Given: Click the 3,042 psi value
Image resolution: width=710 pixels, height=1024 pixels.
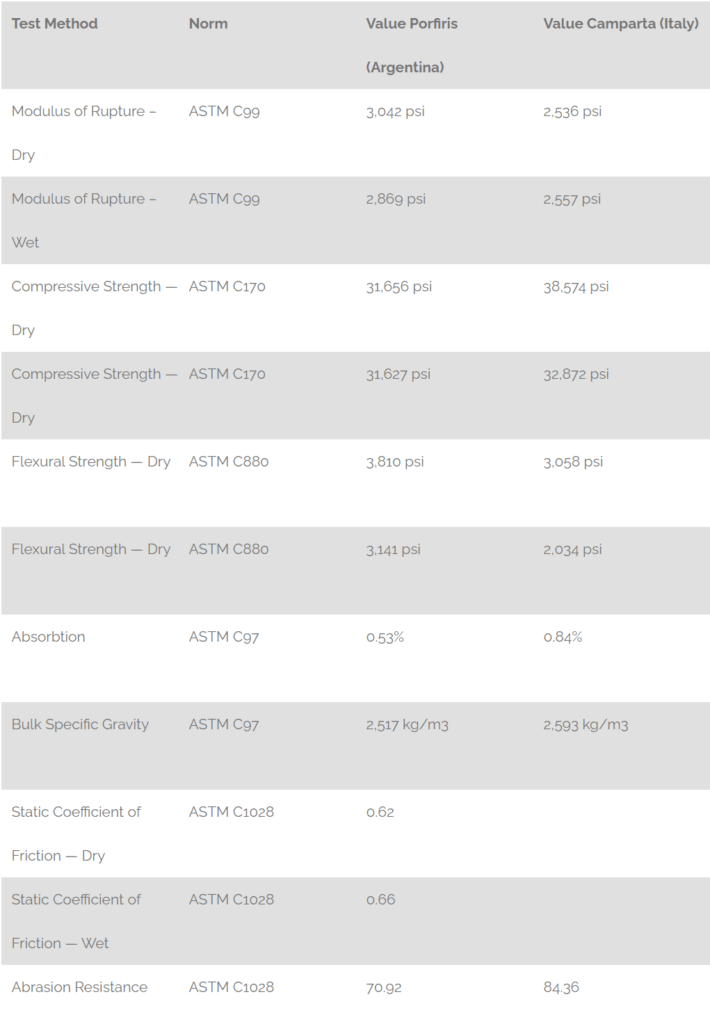Looking at the screenshot, I should tap(395, 111).
